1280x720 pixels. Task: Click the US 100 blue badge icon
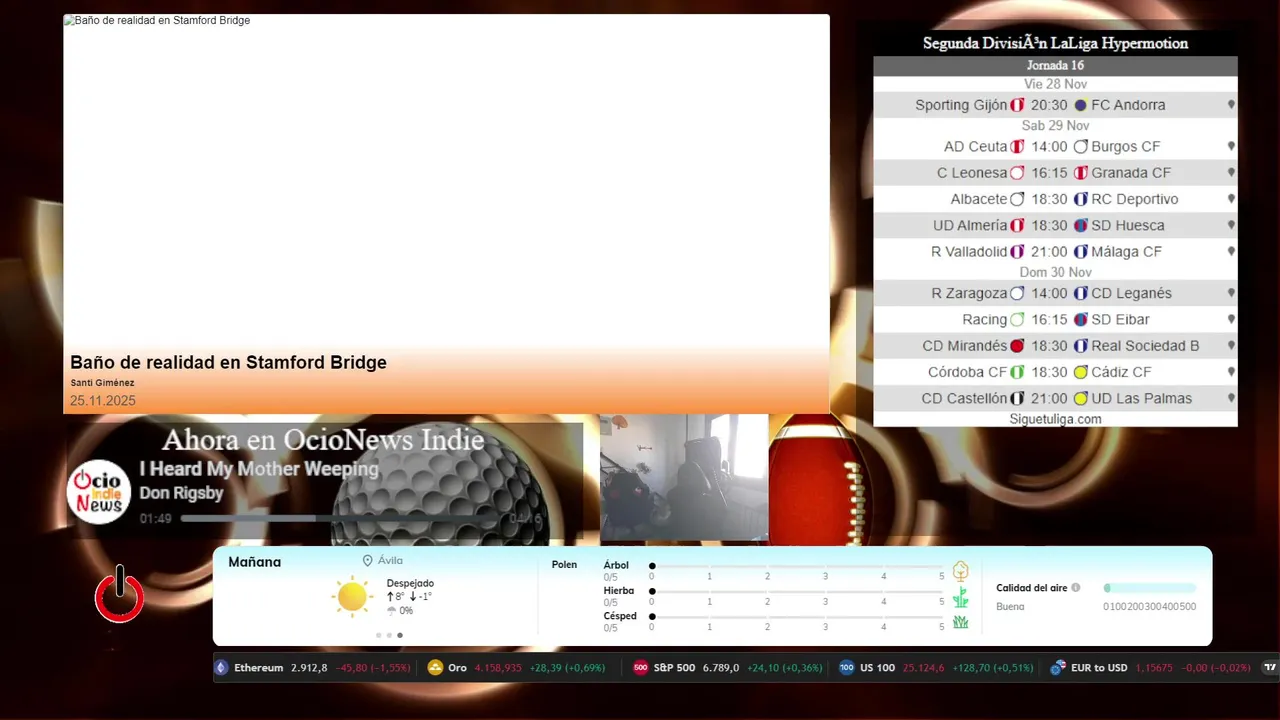pyautogui.click(x=847, y=668)
